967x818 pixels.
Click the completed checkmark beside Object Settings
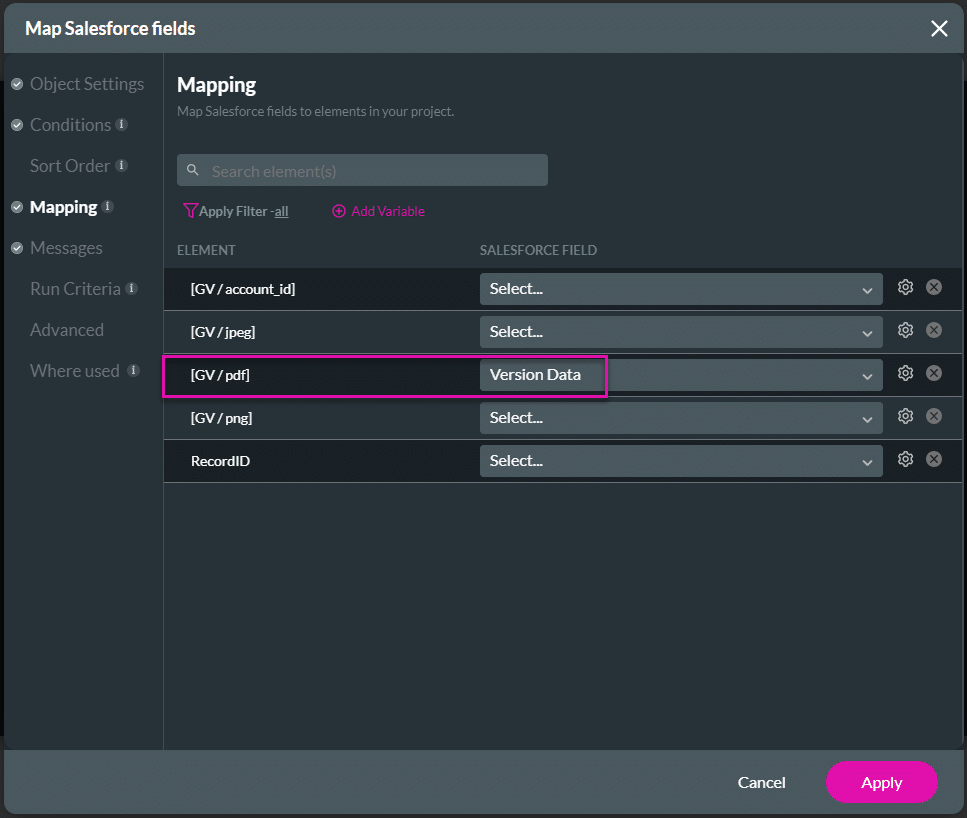coord(17,84)
